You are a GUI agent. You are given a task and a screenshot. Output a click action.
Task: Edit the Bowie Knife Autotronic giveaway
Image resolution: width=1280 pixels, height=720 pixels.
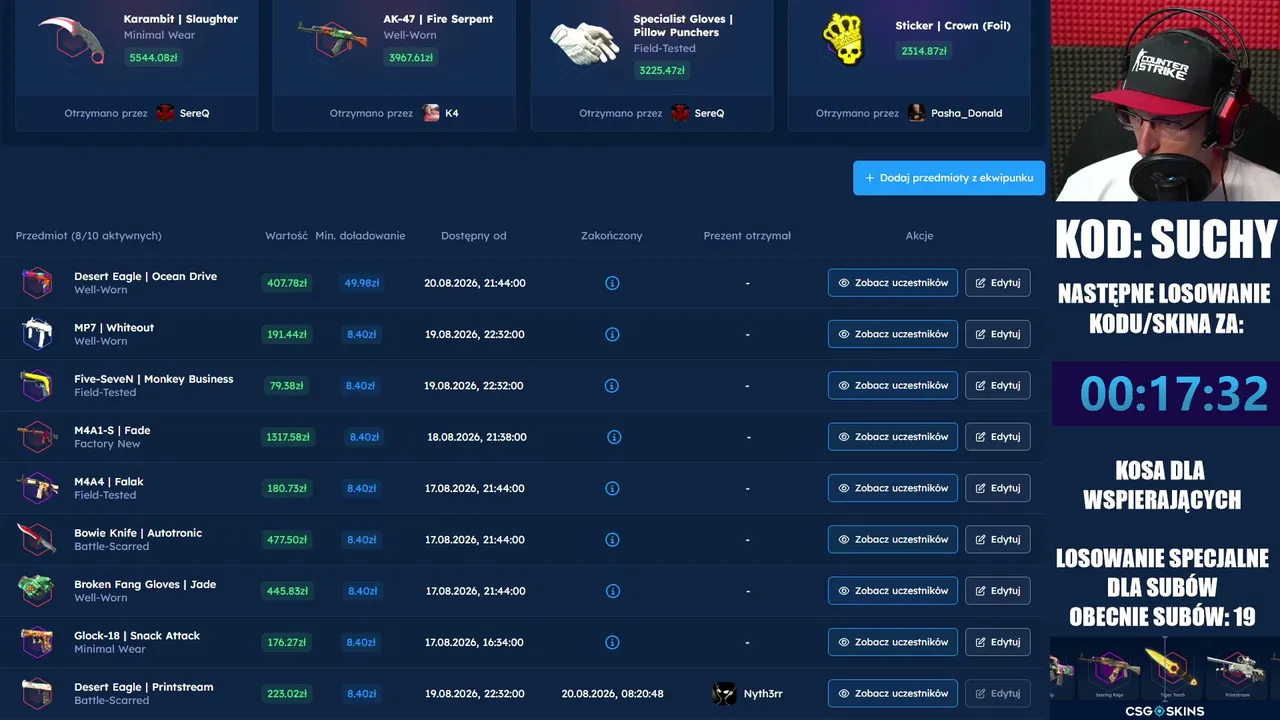coord(998,539)
